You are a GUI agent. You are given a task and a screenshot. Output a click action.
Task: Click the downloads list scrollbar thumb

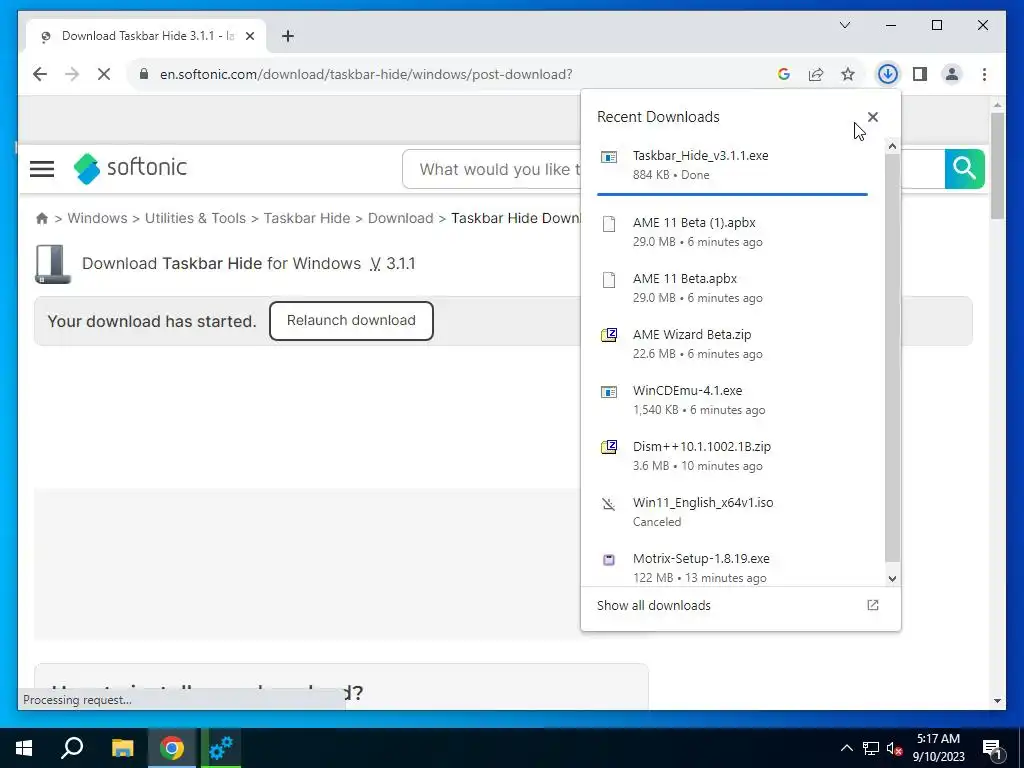[892, 358]
